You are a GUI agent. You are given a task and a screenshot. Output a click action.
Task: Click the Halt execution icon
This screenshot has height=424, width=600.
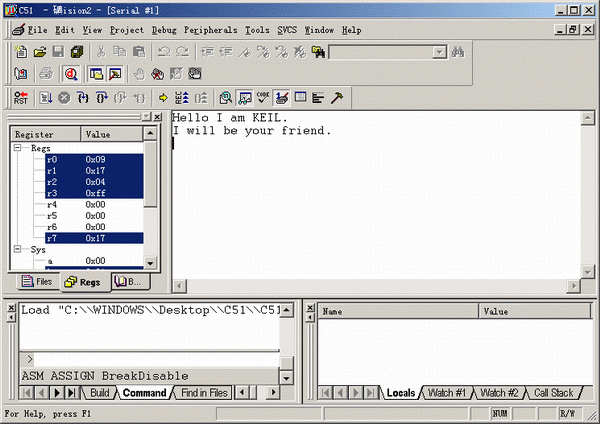(64, 98)
